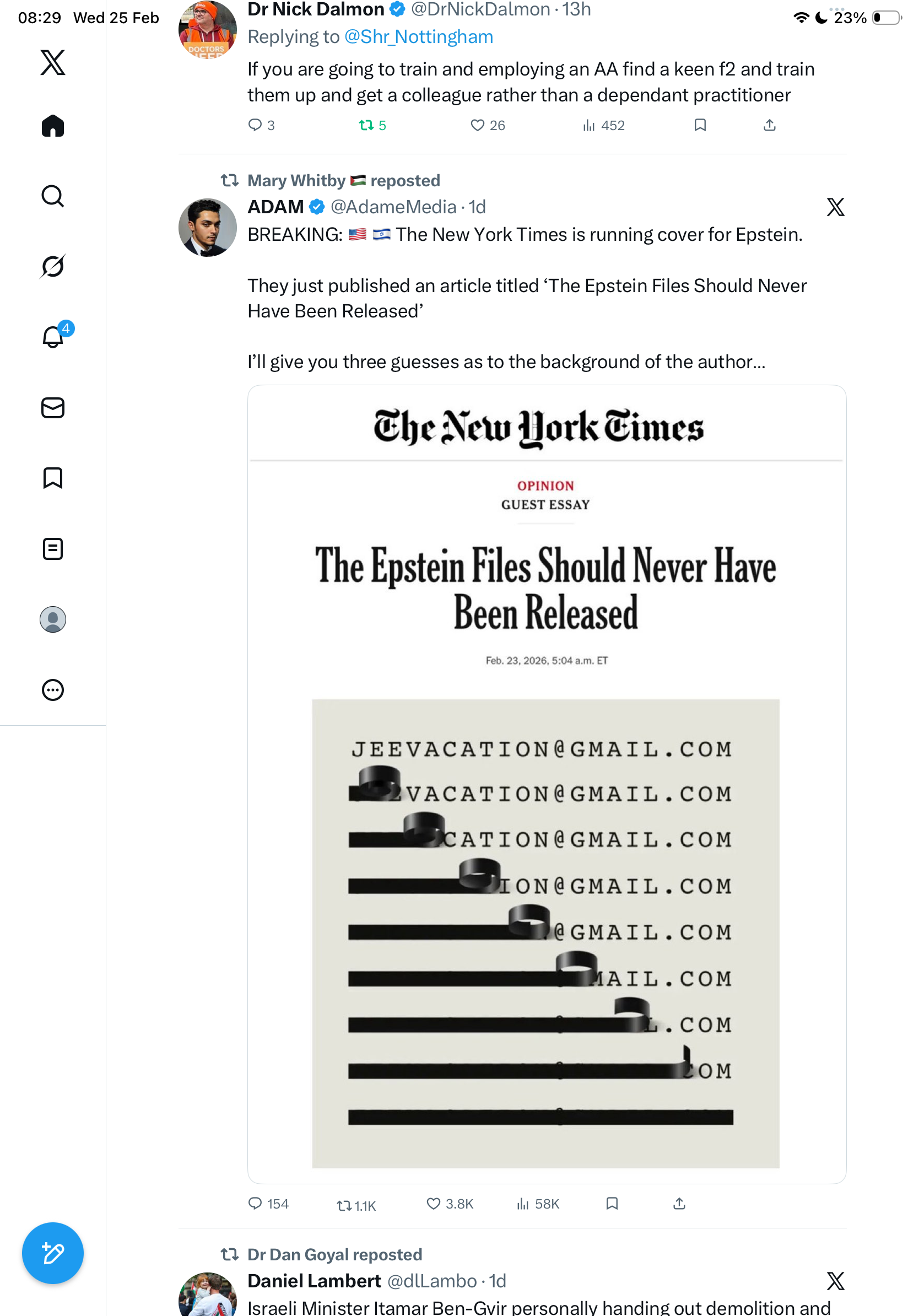Bookmark the ADAM post

(612, 1204)
